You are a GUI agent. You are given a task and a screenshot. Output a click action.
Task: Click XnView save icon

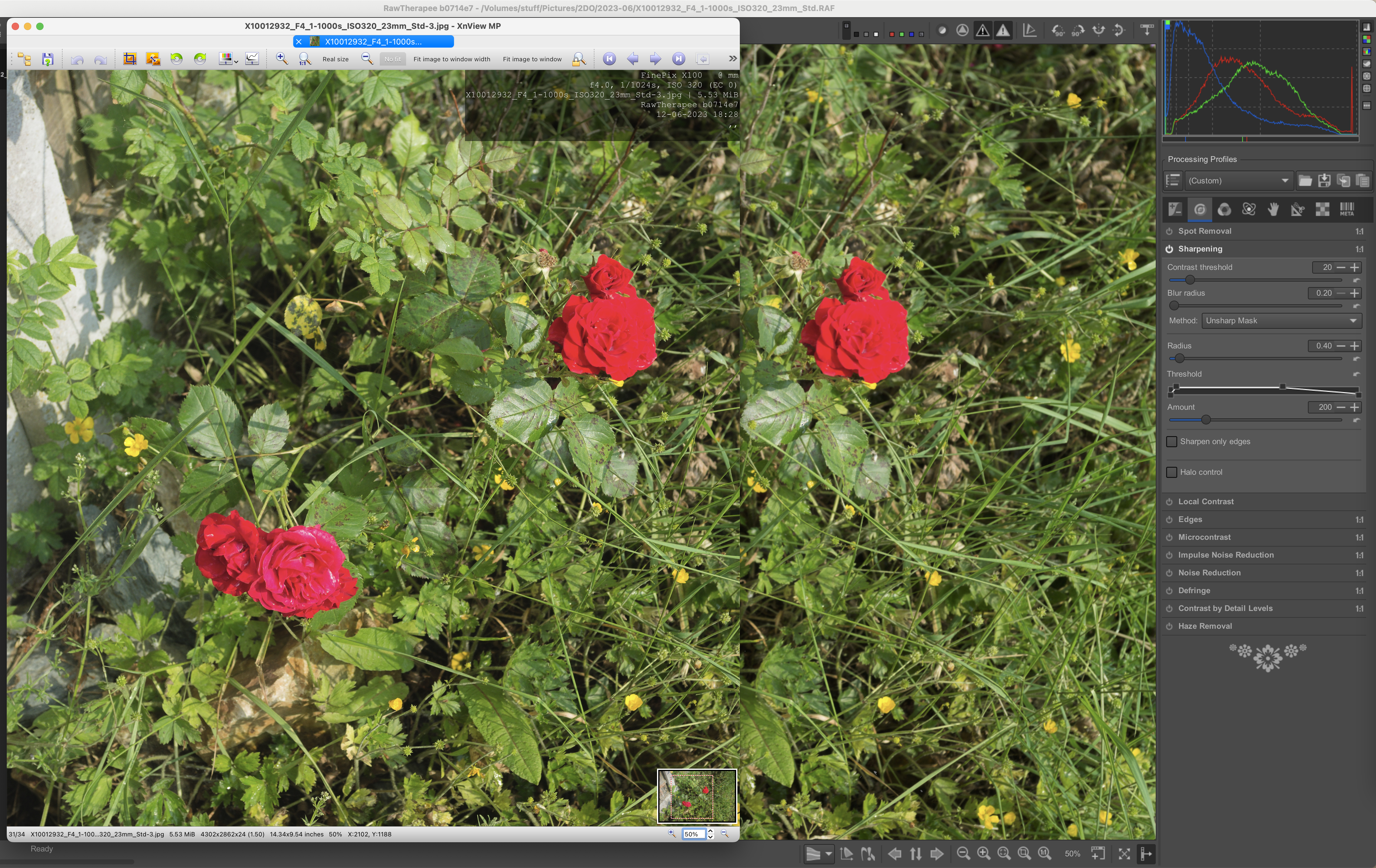pyautogui.click(x=48, y=59)
